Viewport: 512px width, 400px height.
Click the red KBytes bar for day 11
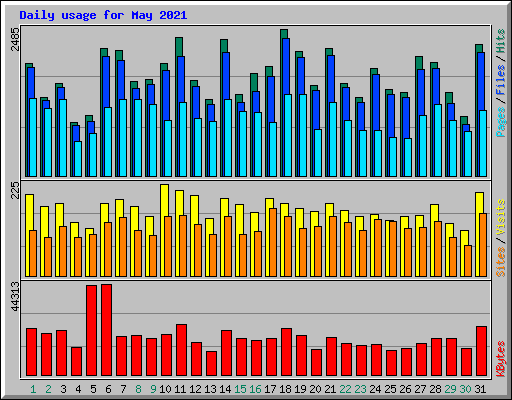coord(181,350)
